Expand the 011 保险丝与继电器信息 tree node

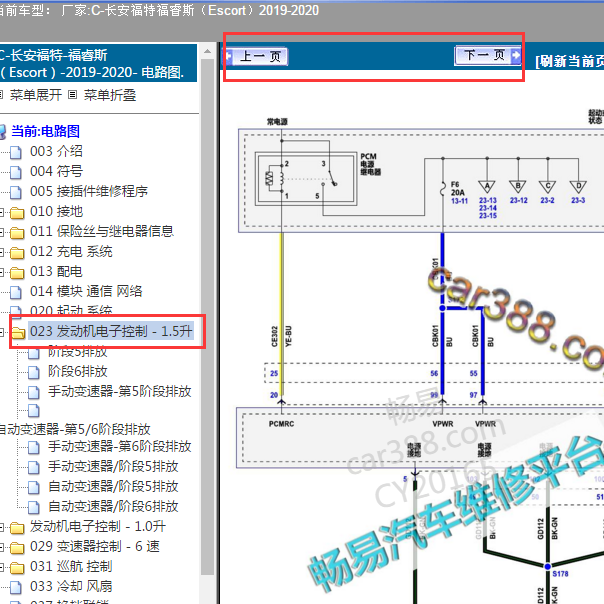click(x=2, y=232)
